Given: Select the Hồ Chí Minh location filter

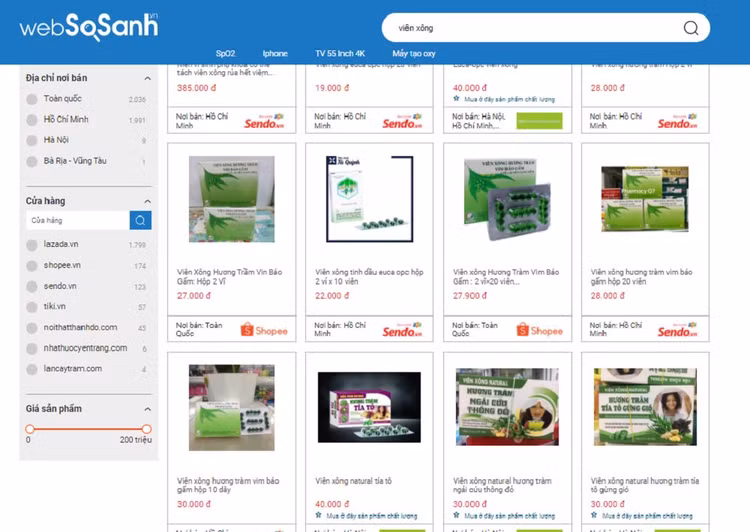Looking at the screenshot, I should tap(32, 120).
